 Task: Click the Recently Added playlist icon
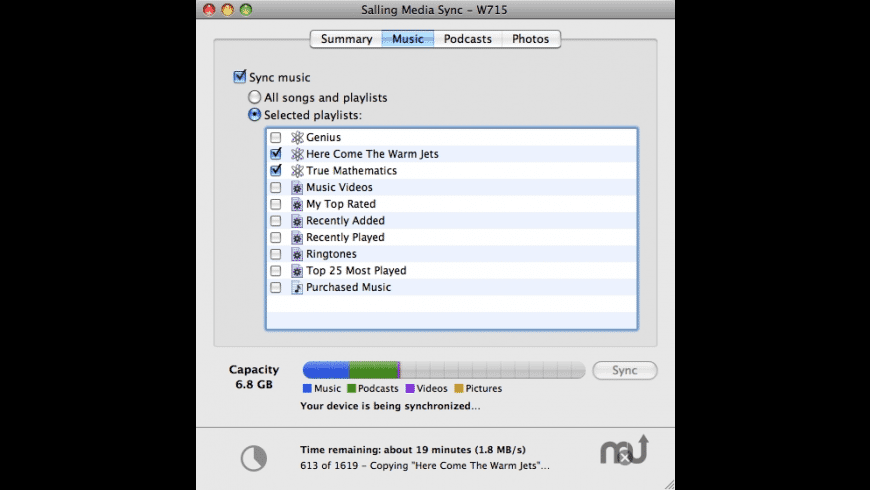[297, 221]
